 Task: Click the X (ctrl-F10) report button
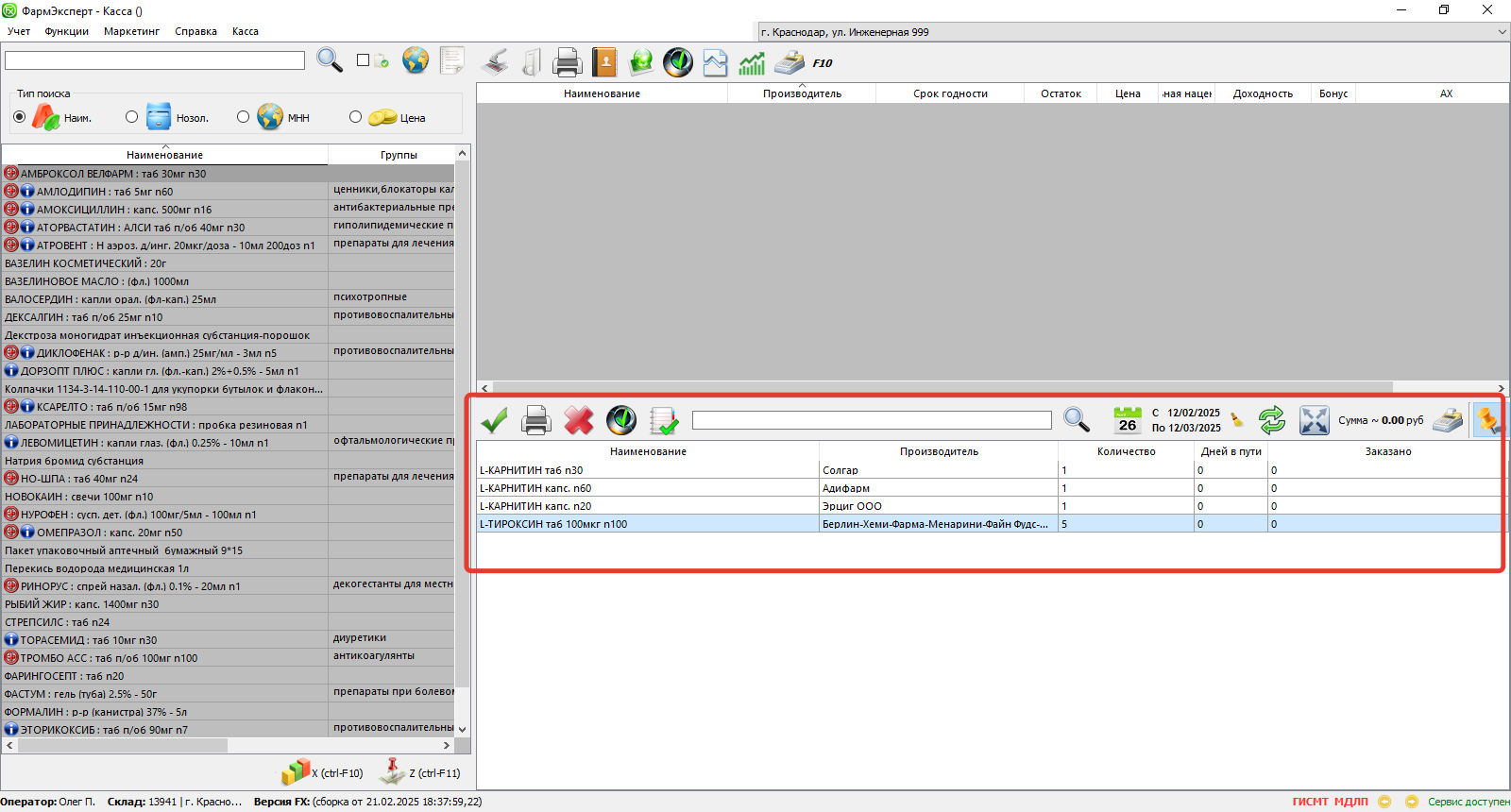pos(322,772)
